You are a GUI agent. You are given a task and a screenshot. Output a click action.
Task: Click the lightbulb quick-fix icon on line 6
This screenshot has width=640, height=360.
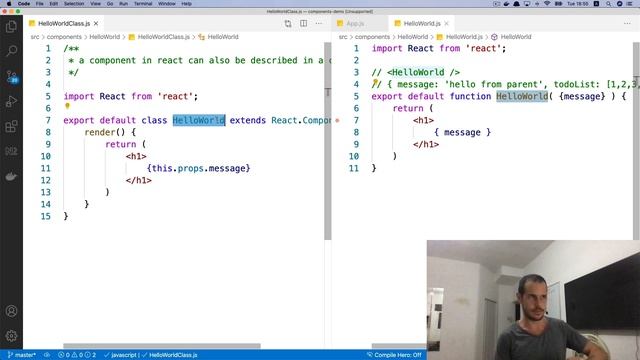tap(67, 106)
